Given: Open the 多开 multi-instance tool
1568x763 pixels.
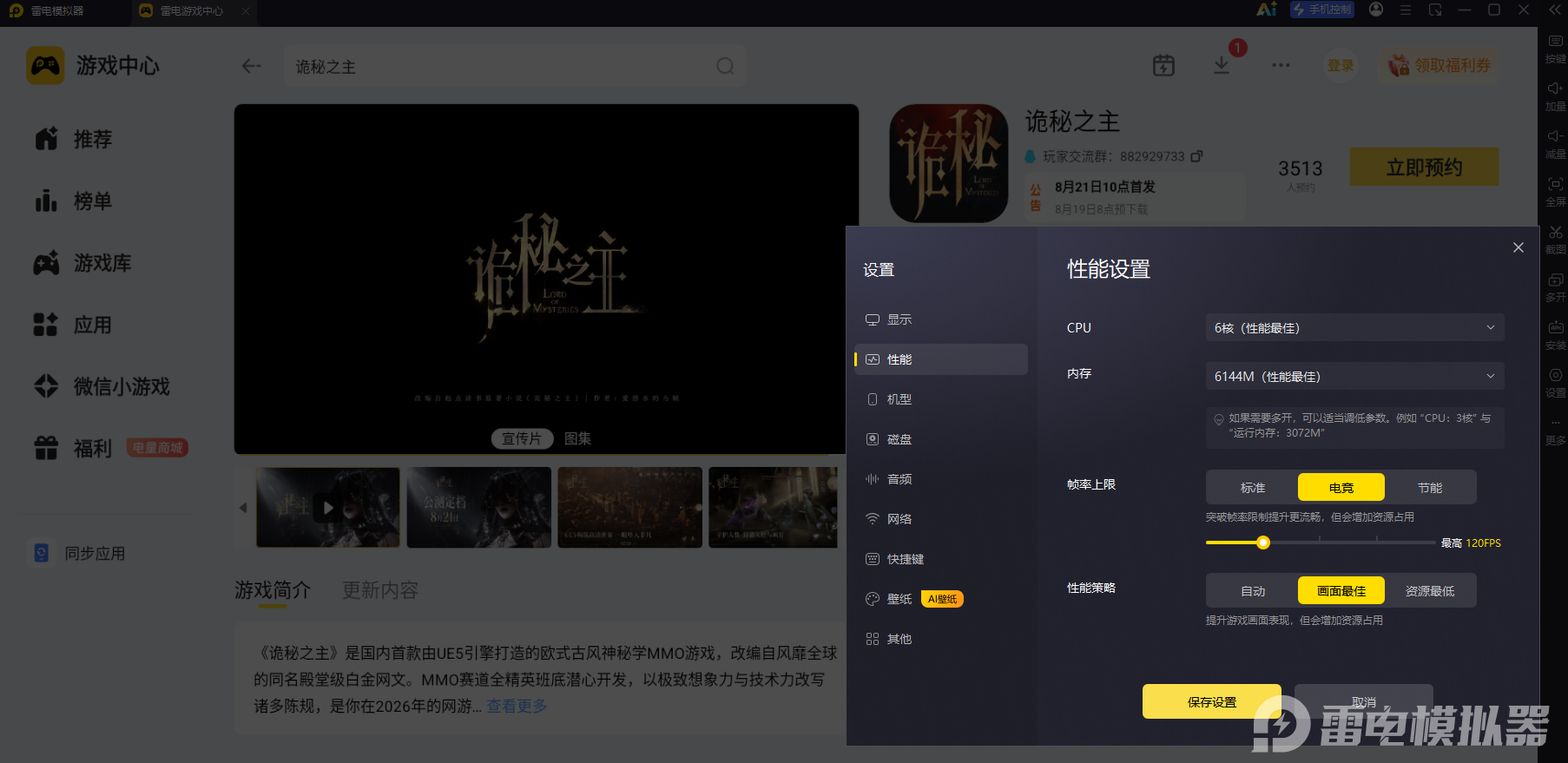Looking at the screenshot, I should click(1555, 287).
